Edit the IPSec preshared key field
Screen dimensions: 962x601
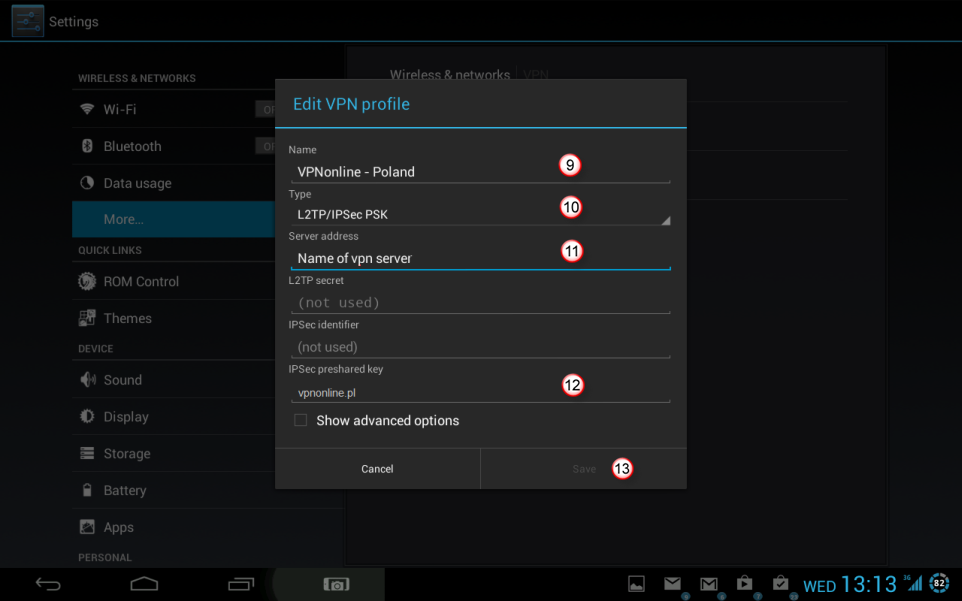pyautogui.click(x=480, y=392)
